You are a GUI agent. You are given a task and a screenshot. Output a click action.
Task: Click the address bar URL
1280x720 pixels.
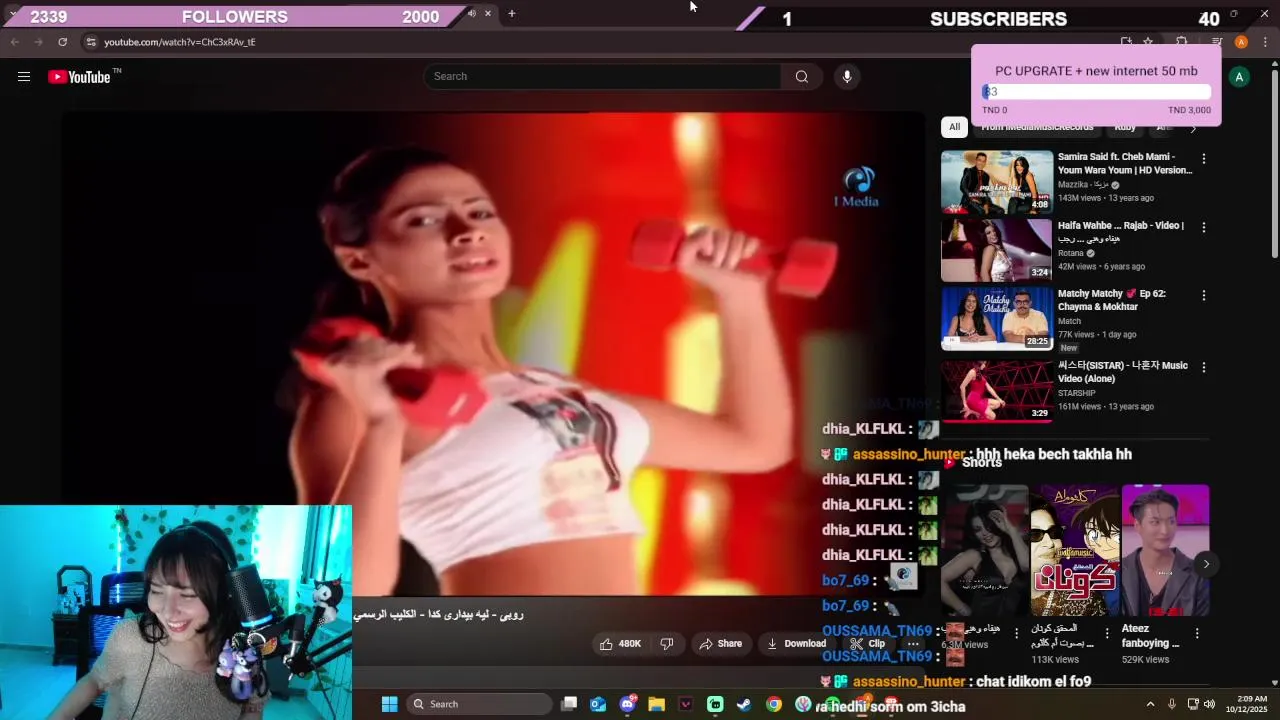point(180,42)
